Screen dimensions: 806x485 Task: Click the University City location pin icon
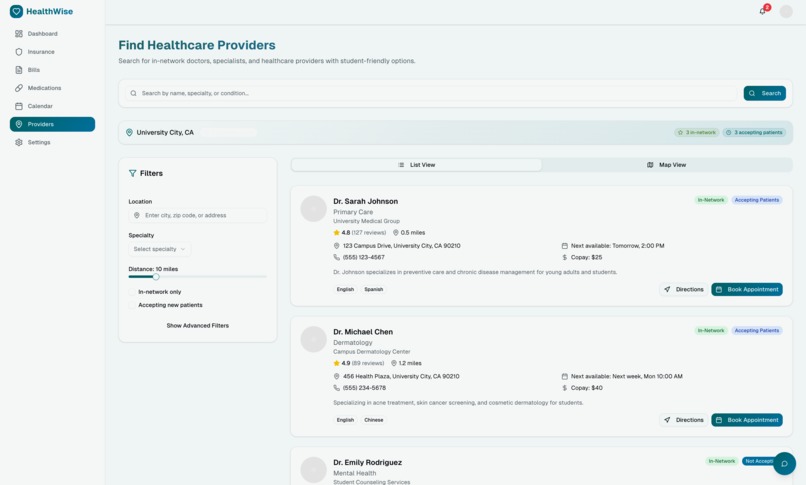129,133
